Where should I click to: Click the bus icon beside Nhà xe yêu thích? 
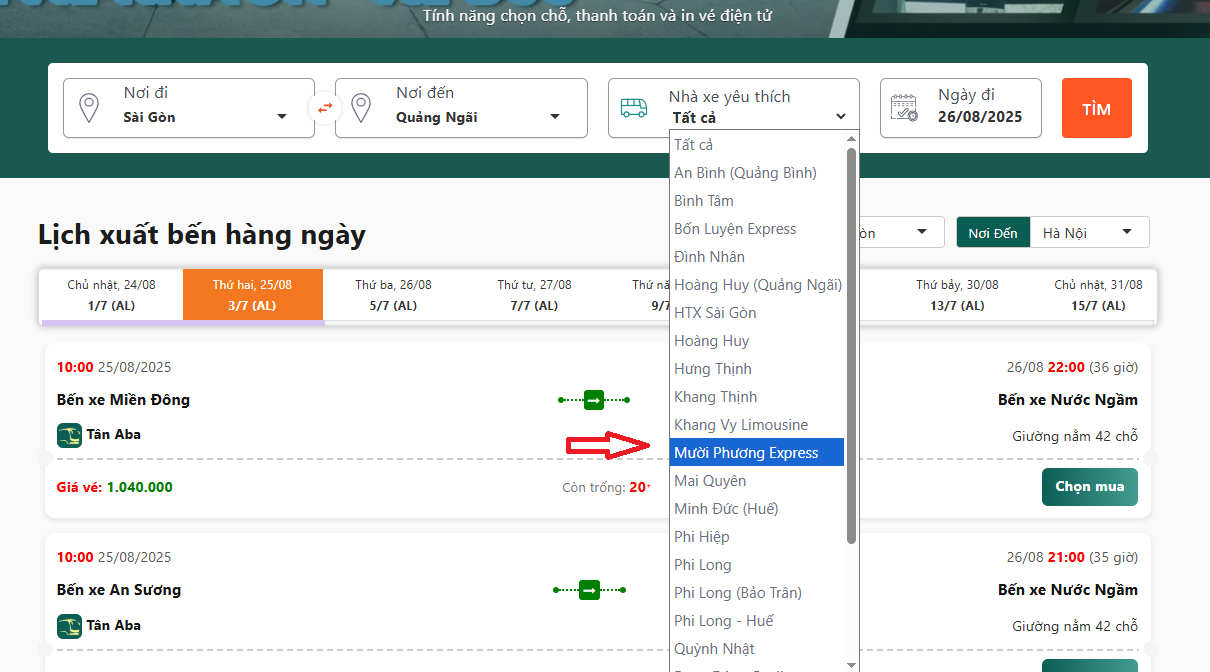634,108
